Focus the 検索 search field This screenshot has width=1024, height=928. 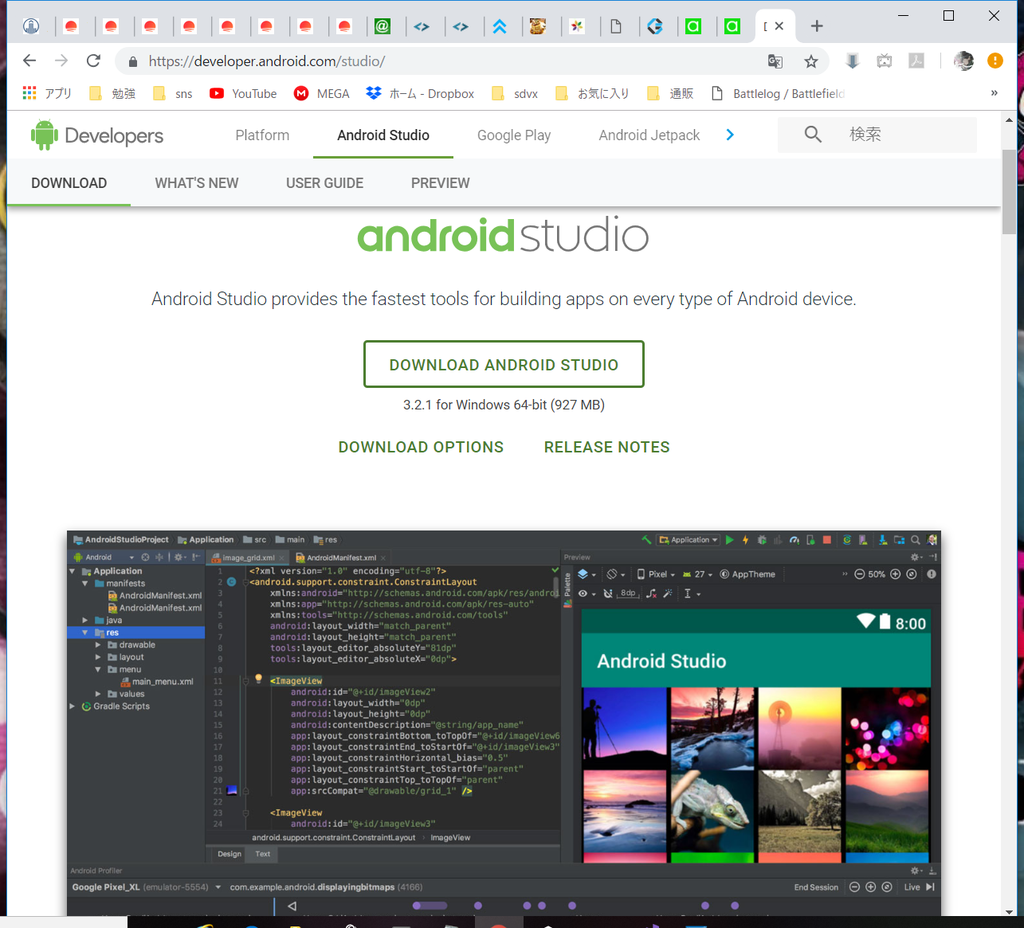pyautogui.click(x=876, y=135)
